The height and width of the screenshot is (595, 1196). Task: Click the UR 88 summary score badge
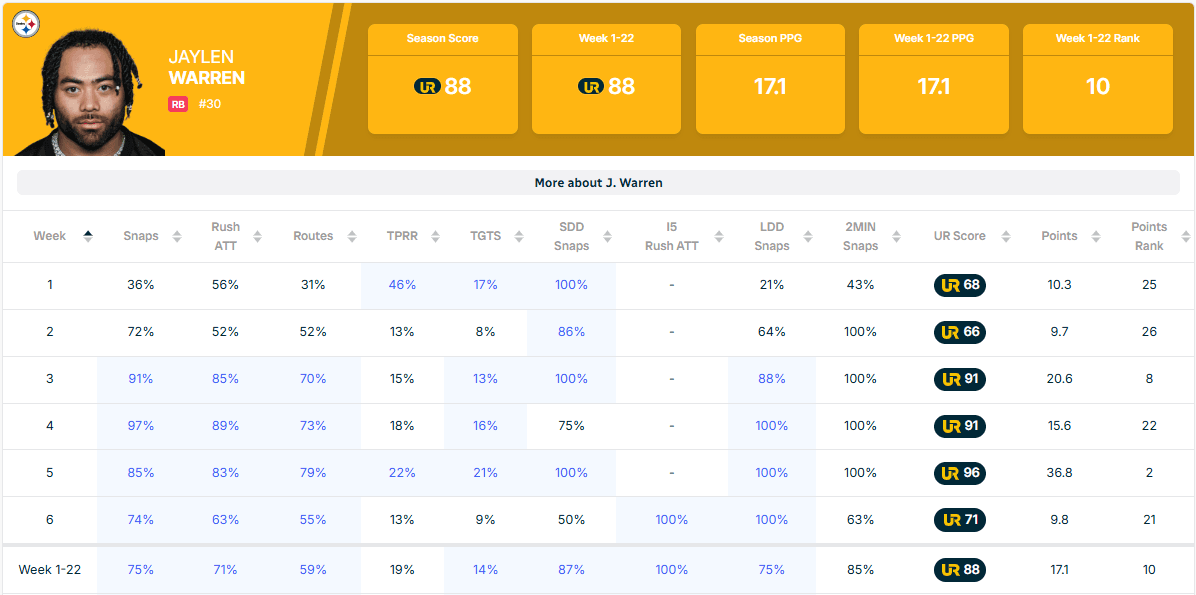960,570
